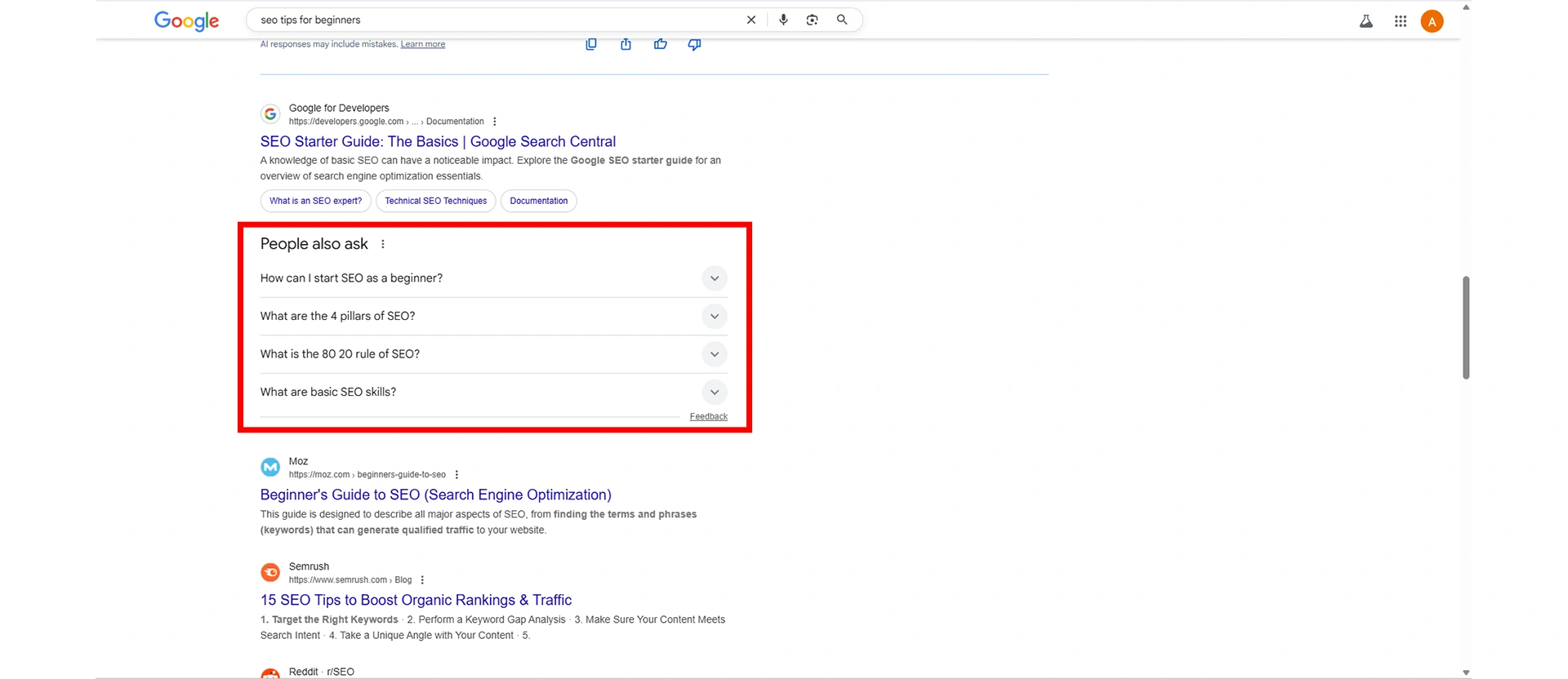This screenshot has width=1568, height=679.
Task: Click the 'Semrush' site name
Action: [309, 566]
